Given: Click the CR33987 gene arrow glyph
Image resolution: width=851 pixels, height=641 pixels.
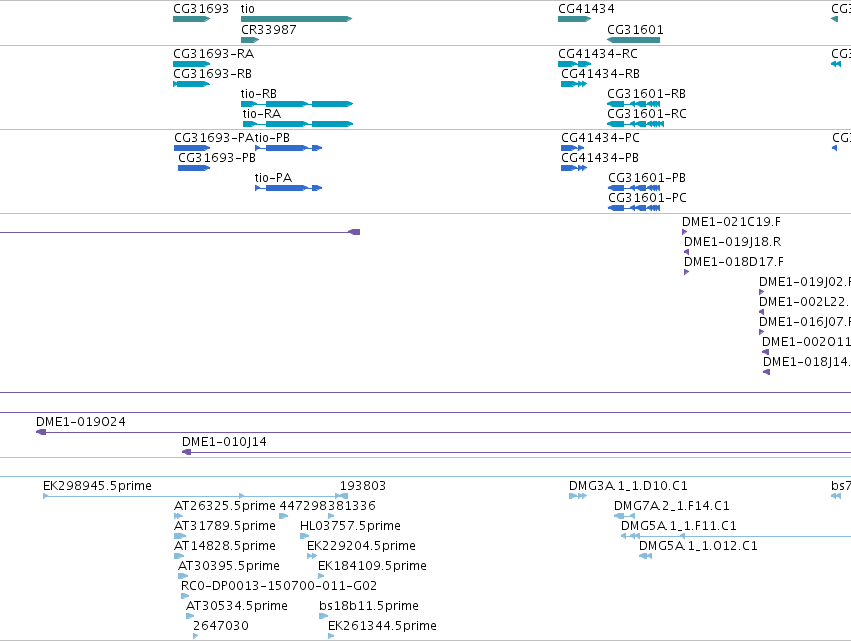Looking at the screenshot, I should tap(250, 40).
